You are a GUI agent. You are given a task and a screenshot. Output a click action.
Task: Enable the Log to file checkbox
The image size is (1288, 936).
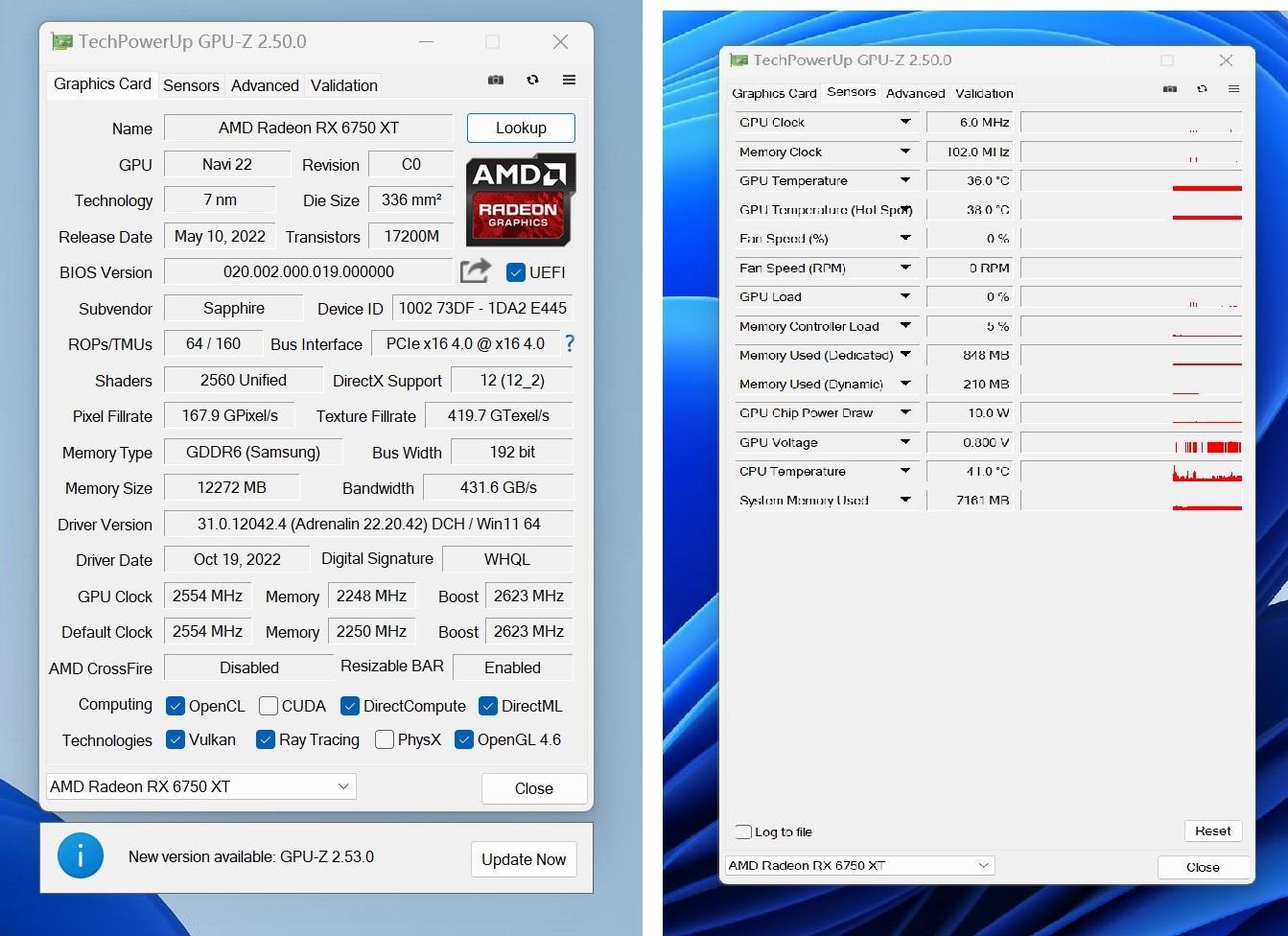744,831
